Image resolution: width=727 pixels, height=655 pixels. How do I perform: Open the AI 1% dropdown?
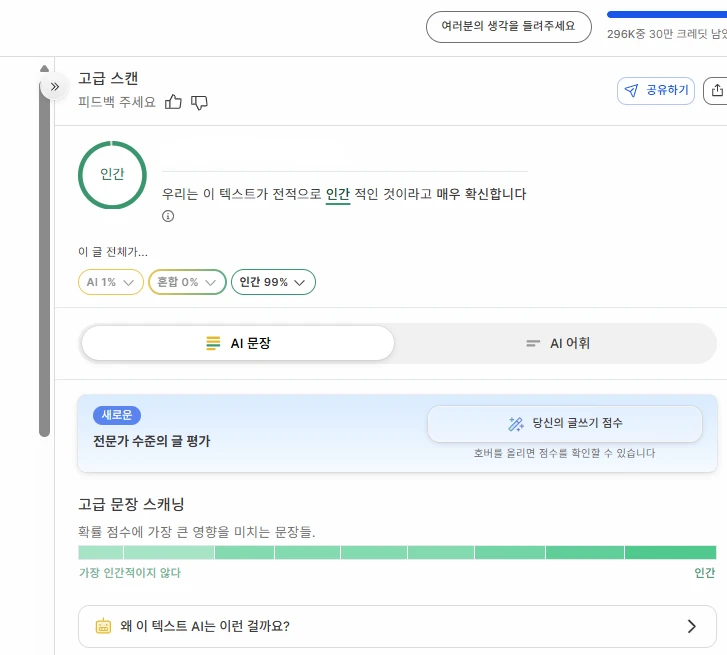111,282
